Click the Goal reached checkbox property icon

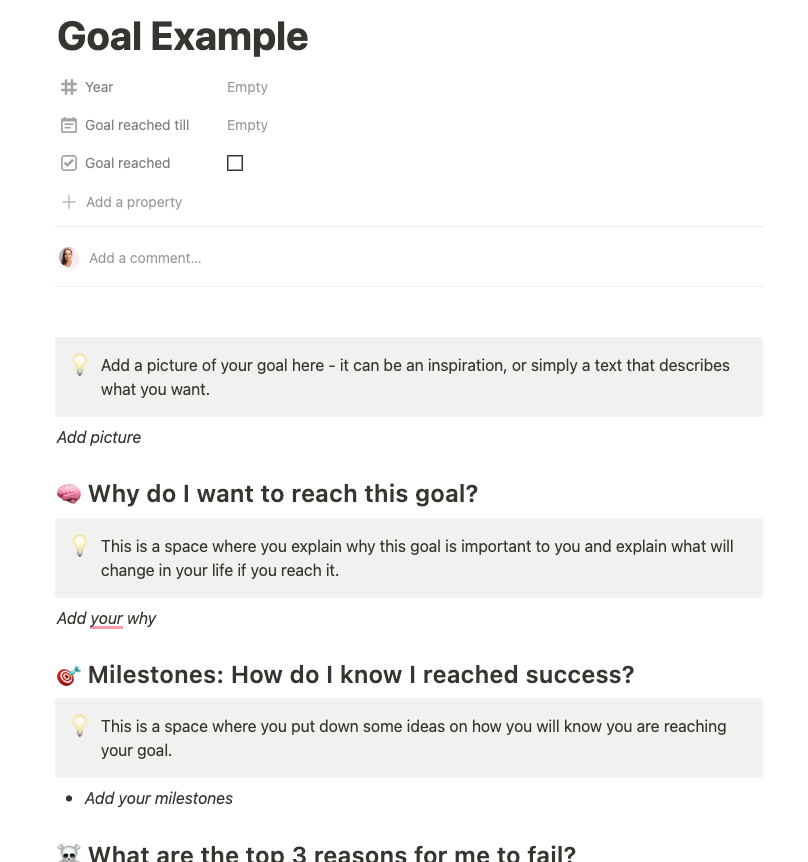pyautogui.click(x=69, y=163)
